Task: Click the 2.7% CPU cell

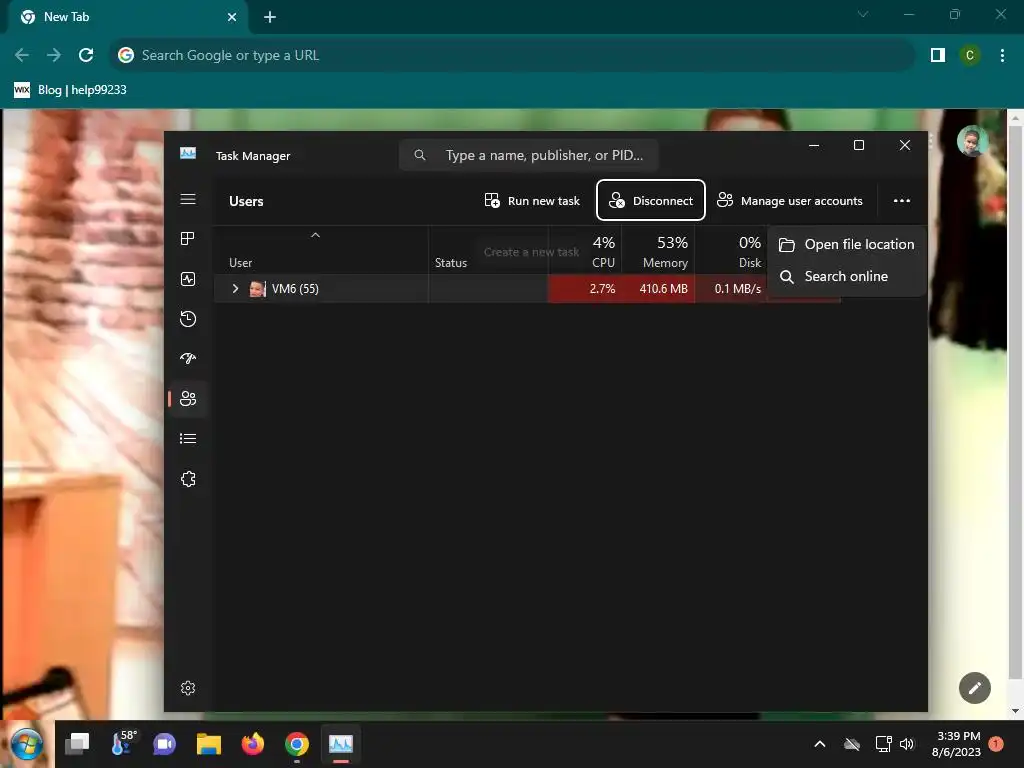Action: coord(585,289)
